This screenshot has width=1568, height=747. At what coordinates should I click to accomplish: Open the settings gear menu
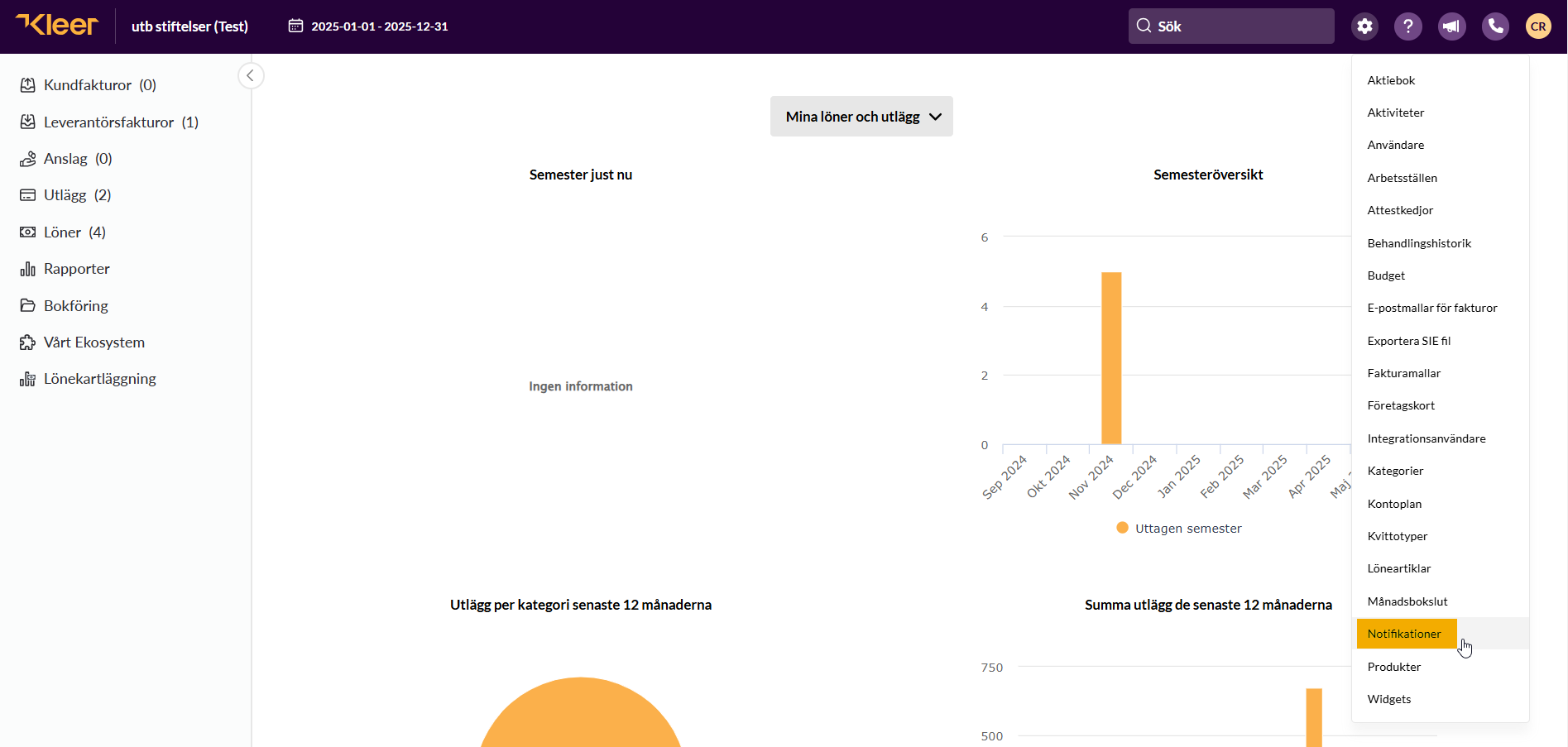(1364, 26)
